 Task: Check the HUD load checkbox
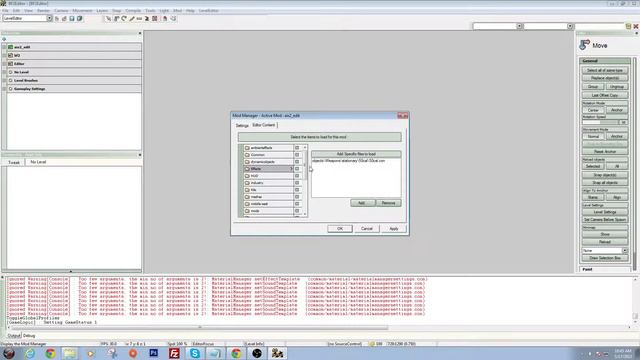[297, 176]
